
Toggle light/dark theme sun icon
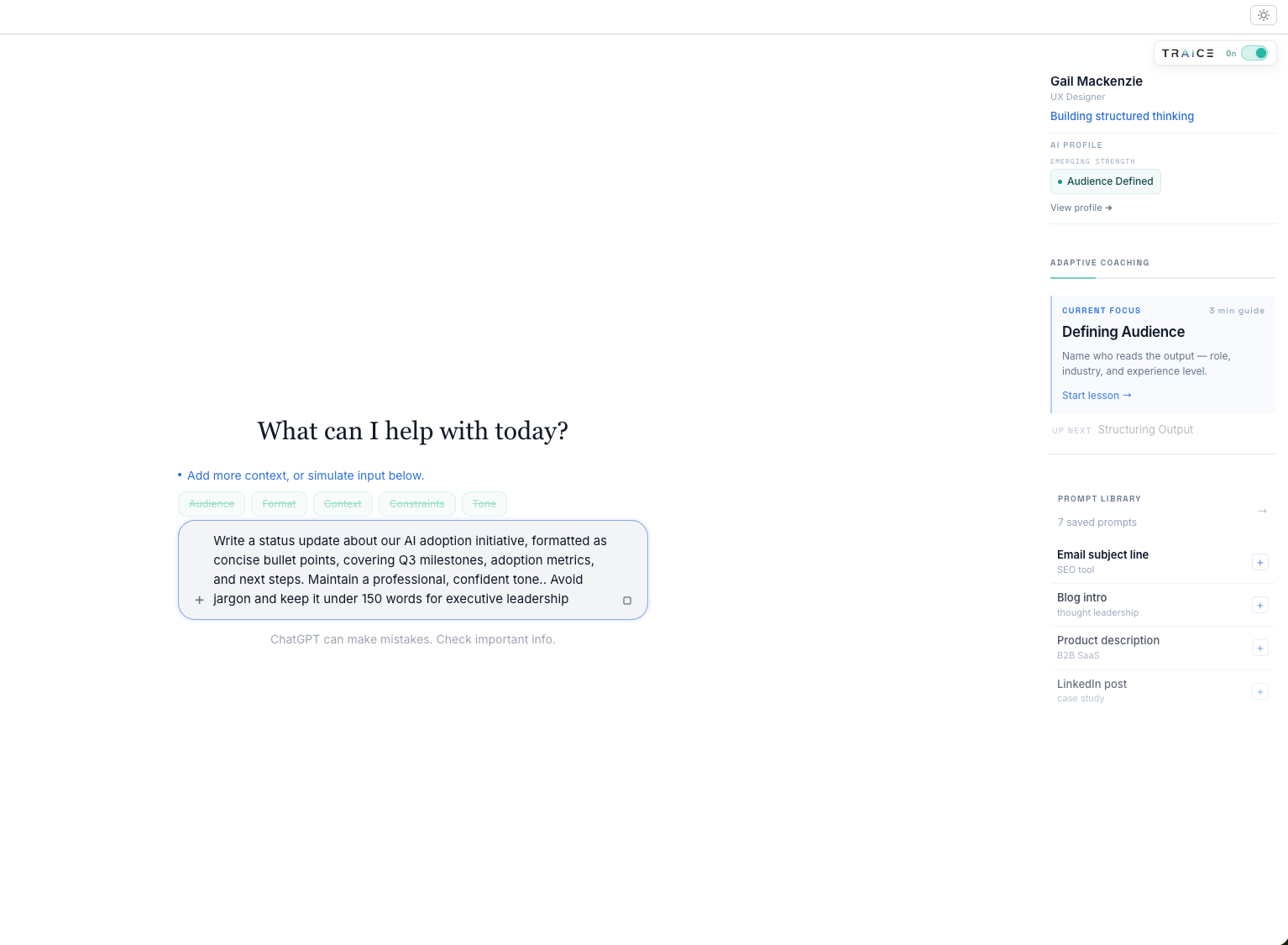coord(1263,15)
